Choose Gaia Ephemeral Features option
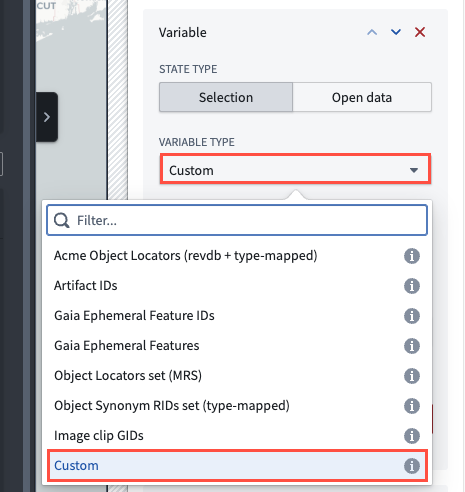Viewport: 465px width, 492px height. [x=237, y=346]
